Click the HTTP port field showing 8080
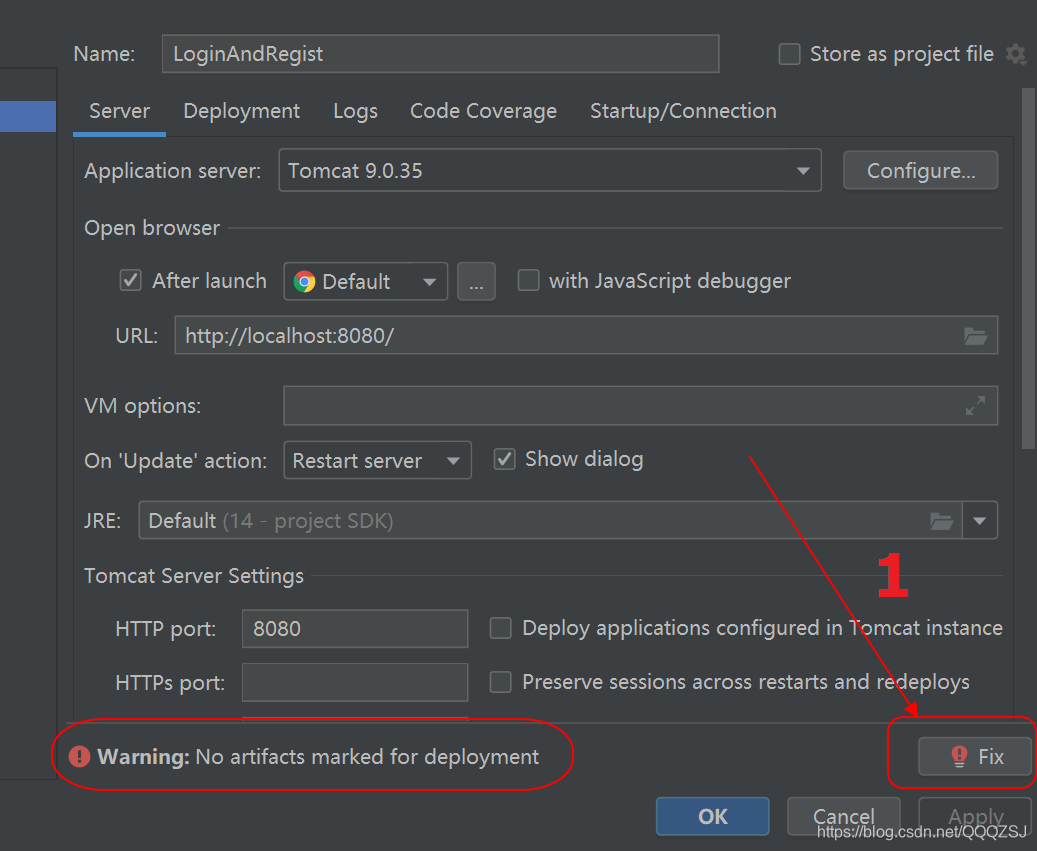 pyautogui.click(x=355, y=628)
